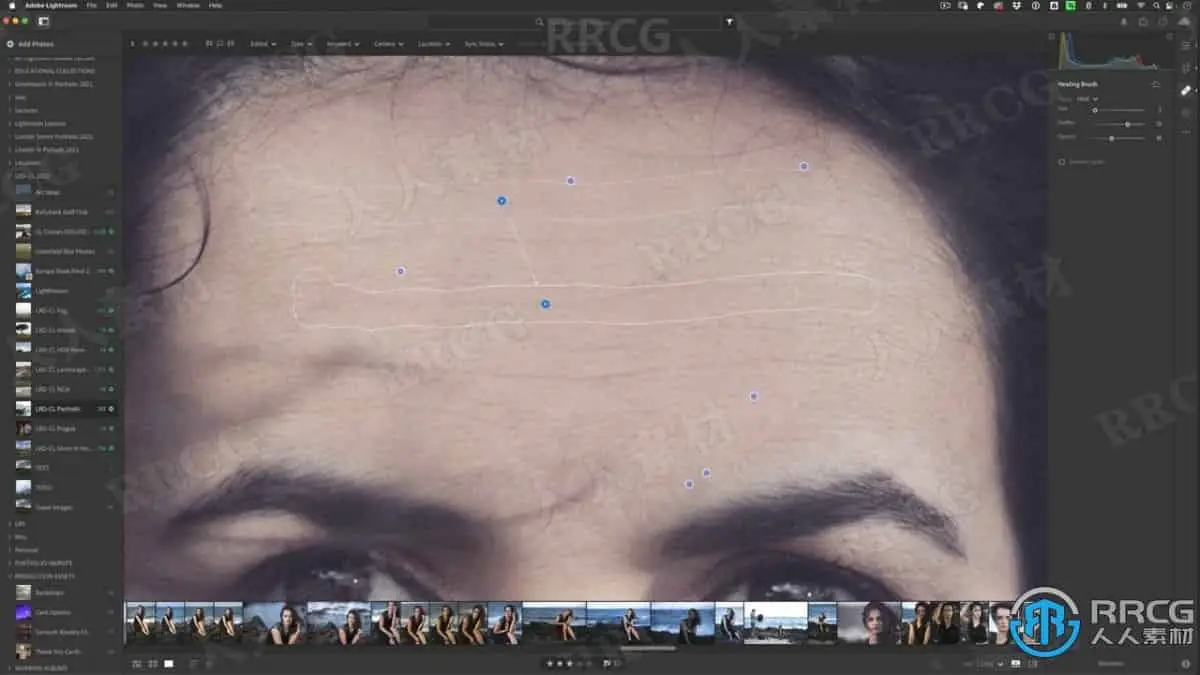
Task: Open the Camera filter dropdown
Action: (388, 44)
